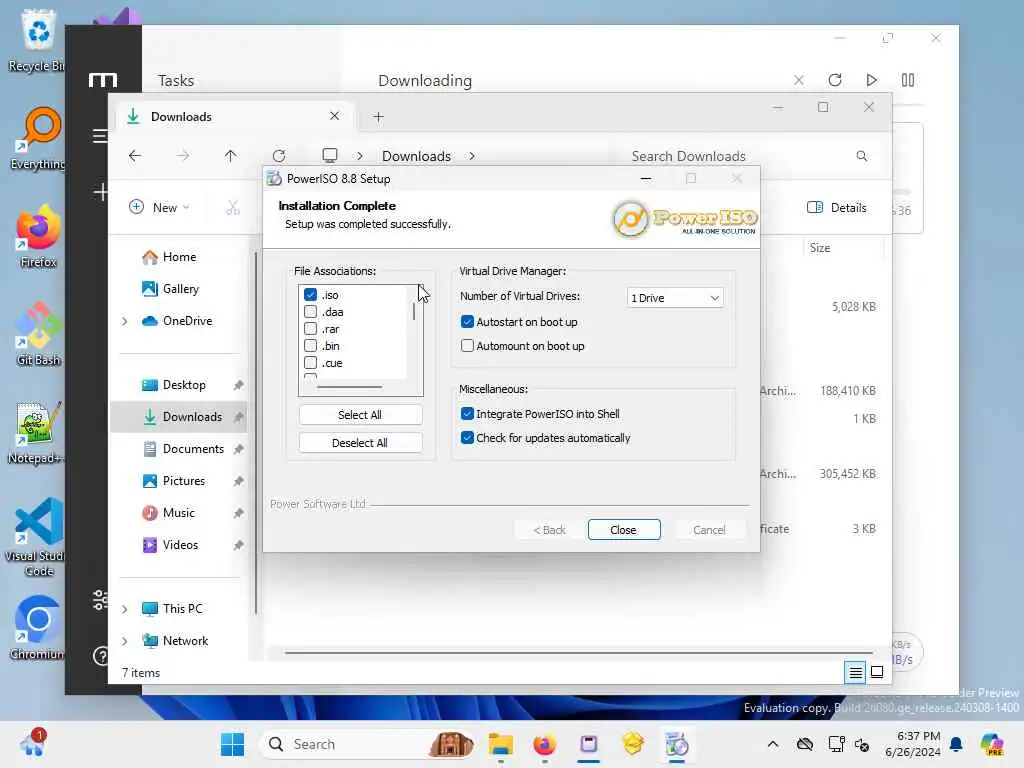
Task: Check the .daa file association
Action: [310, 312]
